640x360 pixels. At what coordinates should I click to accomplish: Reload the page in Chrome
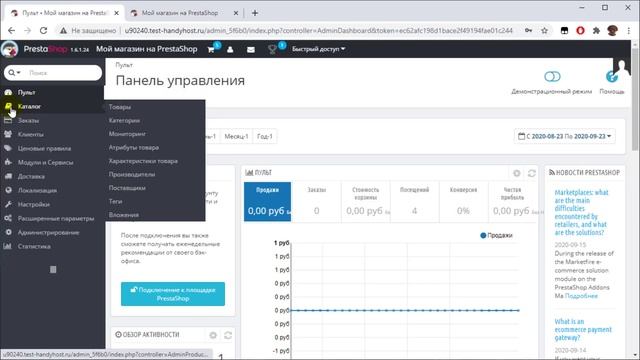43,31
